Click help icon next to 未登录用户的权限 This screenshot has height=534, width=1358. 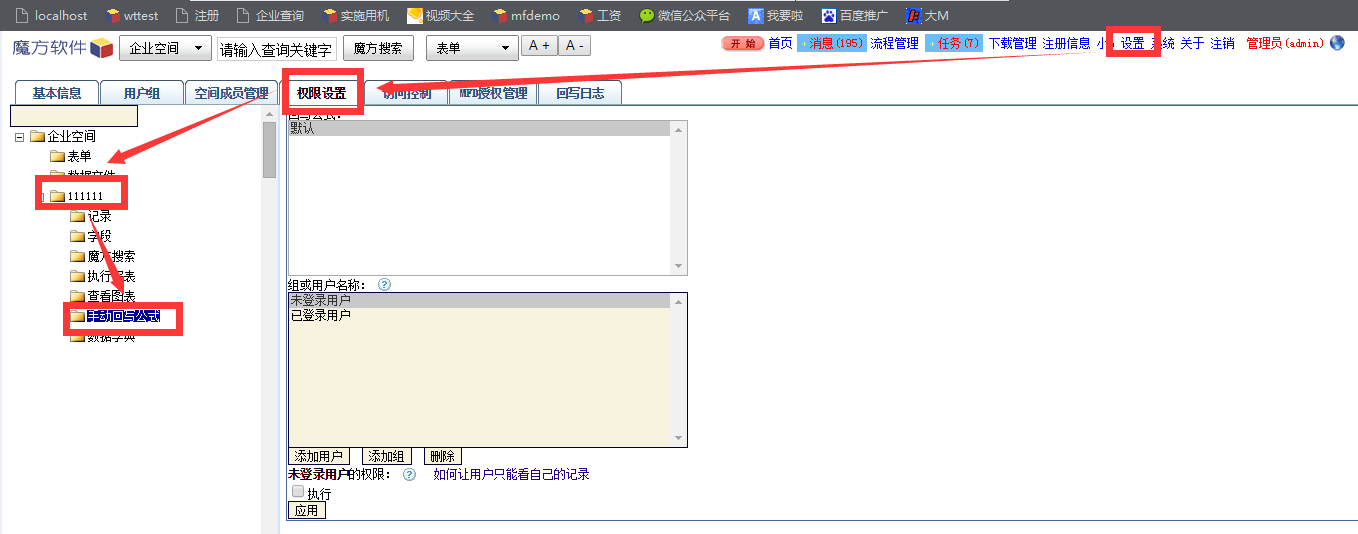point(409,474)
